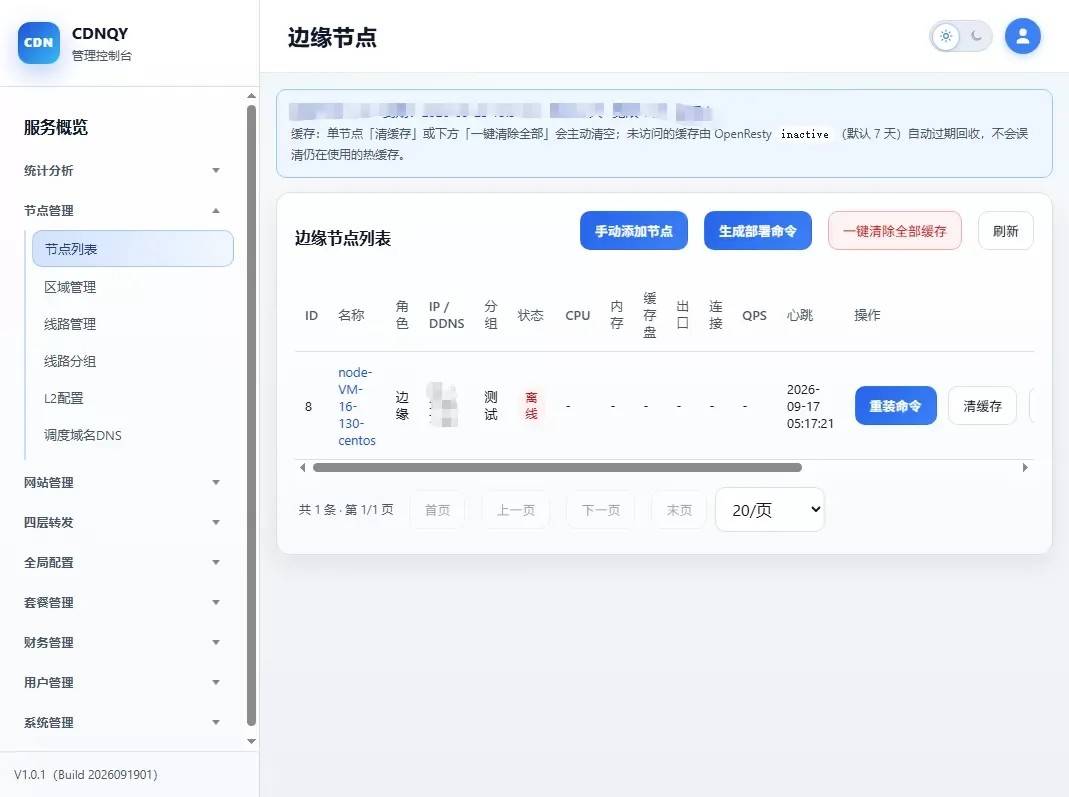This screenshot has width=1069, height=797.
Task: Click the QPS column header
Action: [x=754, y=316]
